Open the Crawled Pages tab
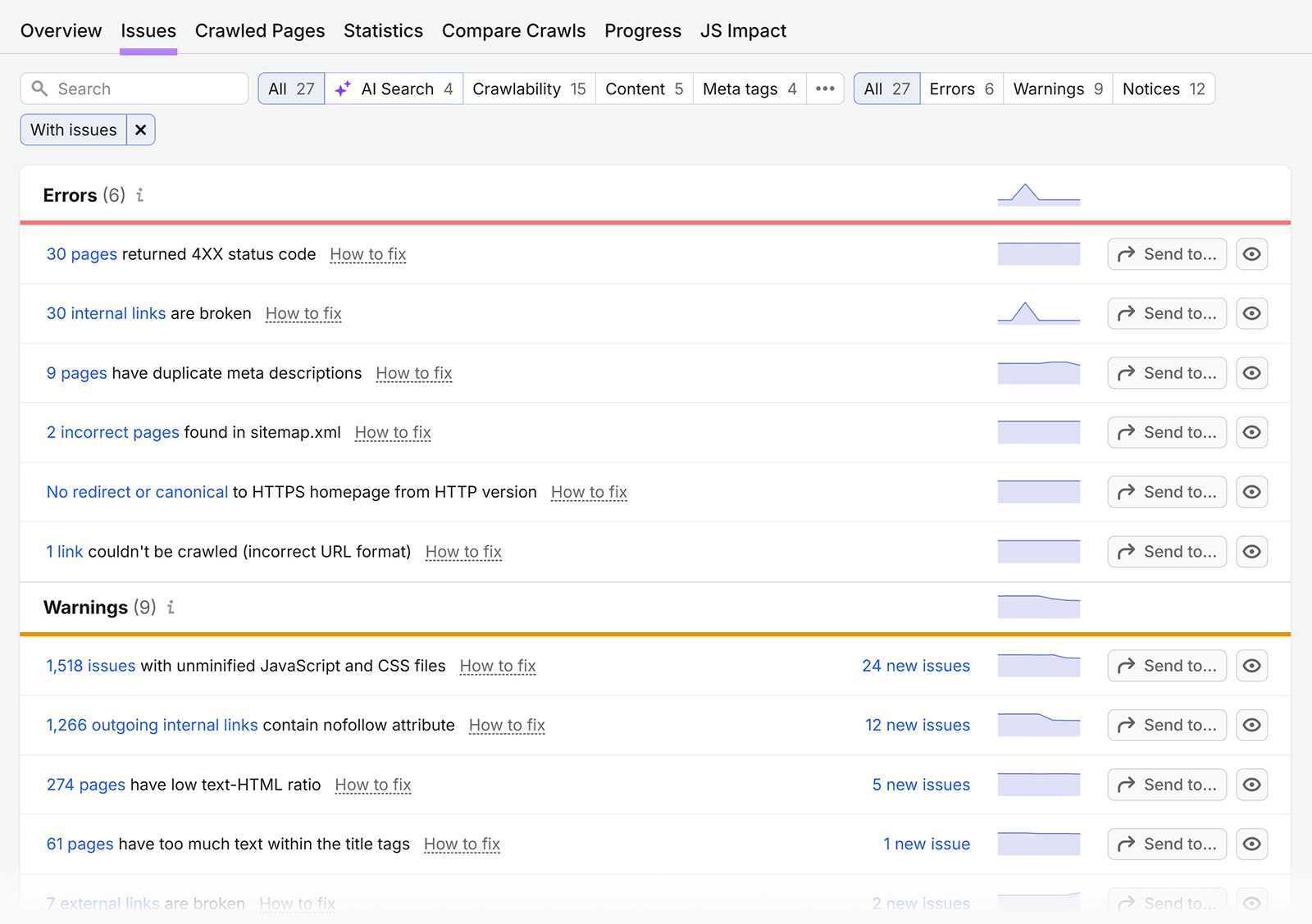The height and width of the screenshot is (924, 1312). pos(260,31)
